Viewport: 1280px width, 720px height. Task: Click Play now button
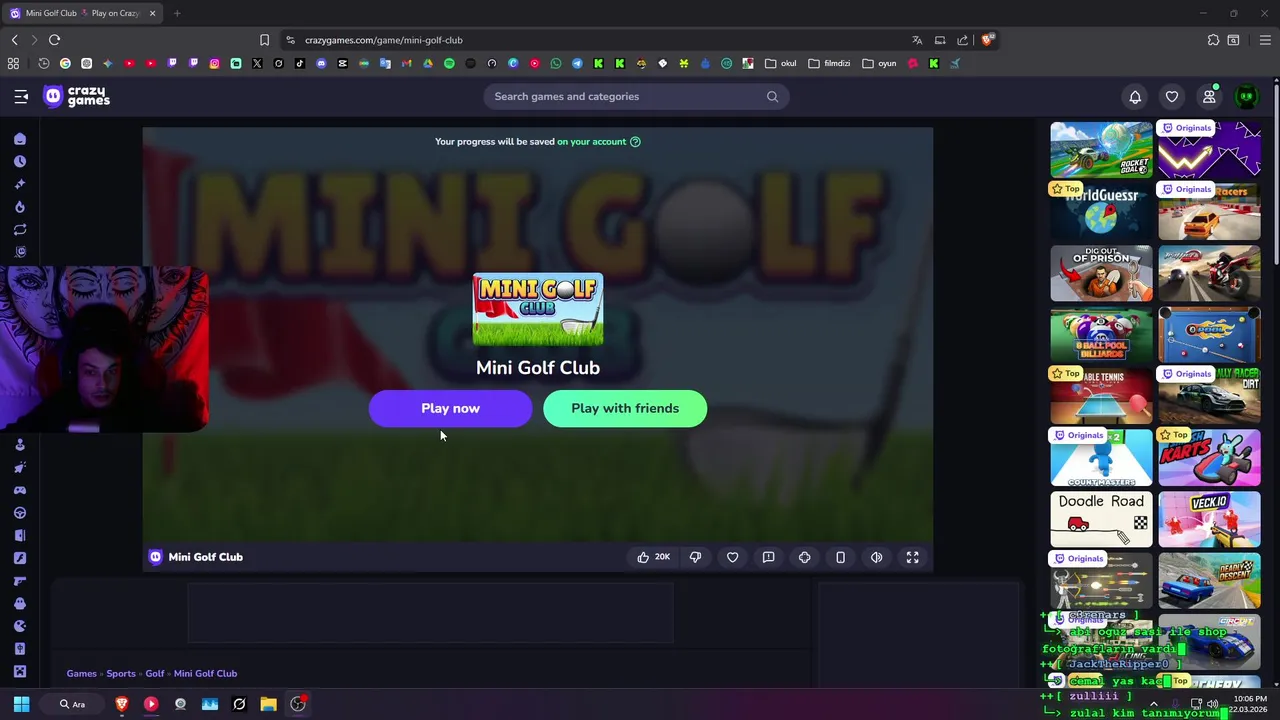[450, 408]
